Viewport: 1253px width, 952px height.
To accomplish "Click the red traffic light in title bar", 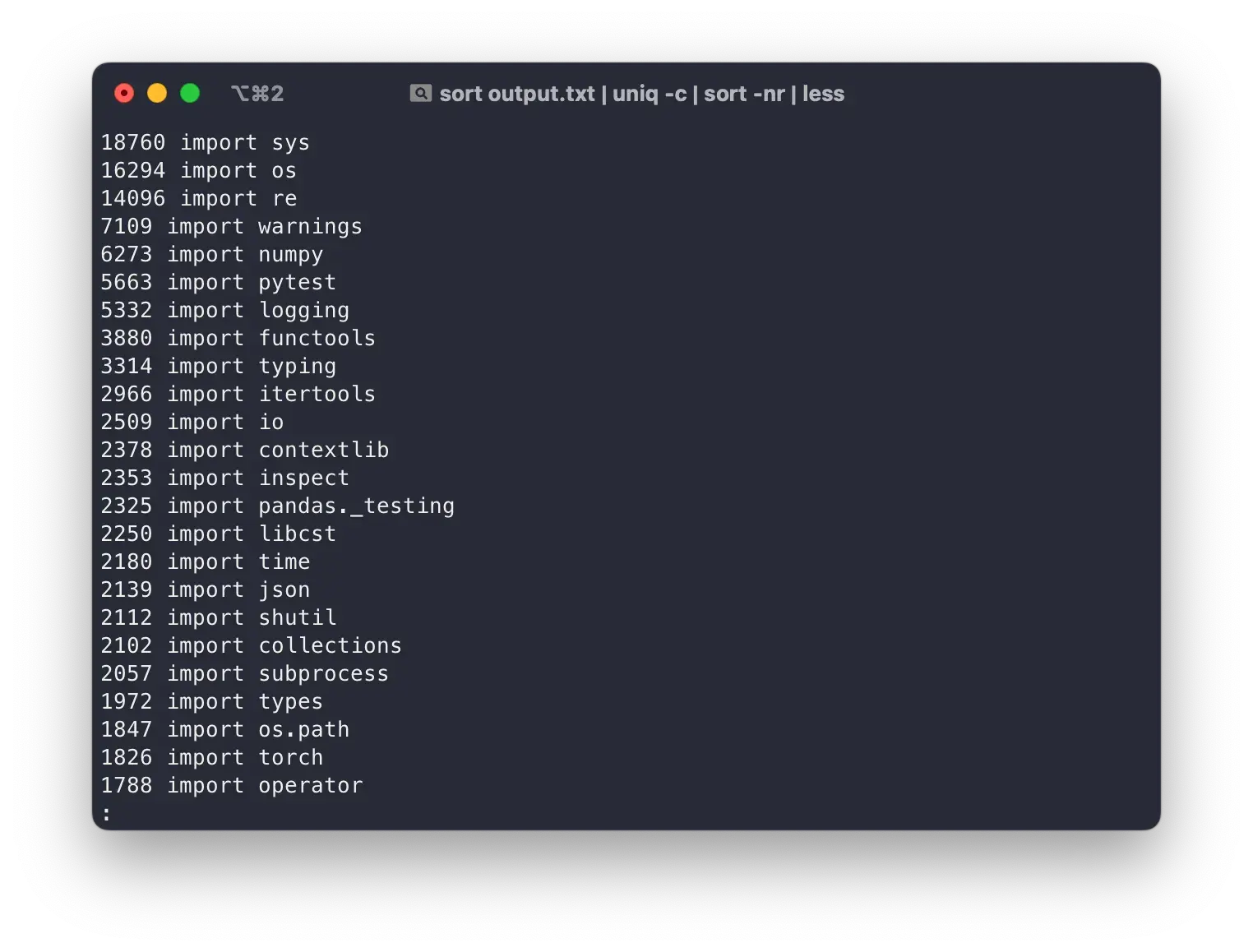I will click(x=124, y=93).
